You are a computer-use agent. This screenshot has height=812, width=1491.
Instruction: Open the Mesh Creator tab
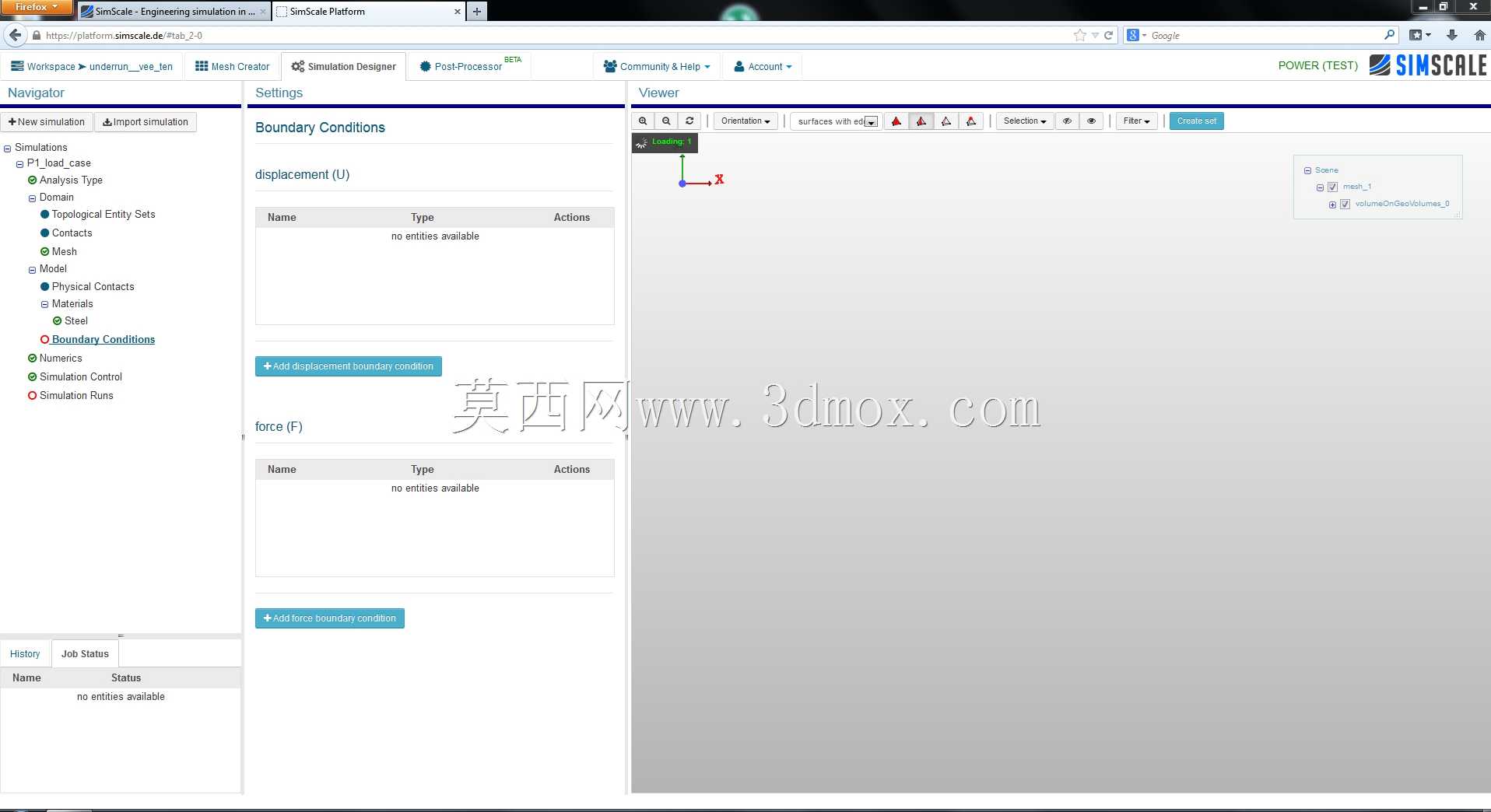pyautogui.click(x=232, y=67)
